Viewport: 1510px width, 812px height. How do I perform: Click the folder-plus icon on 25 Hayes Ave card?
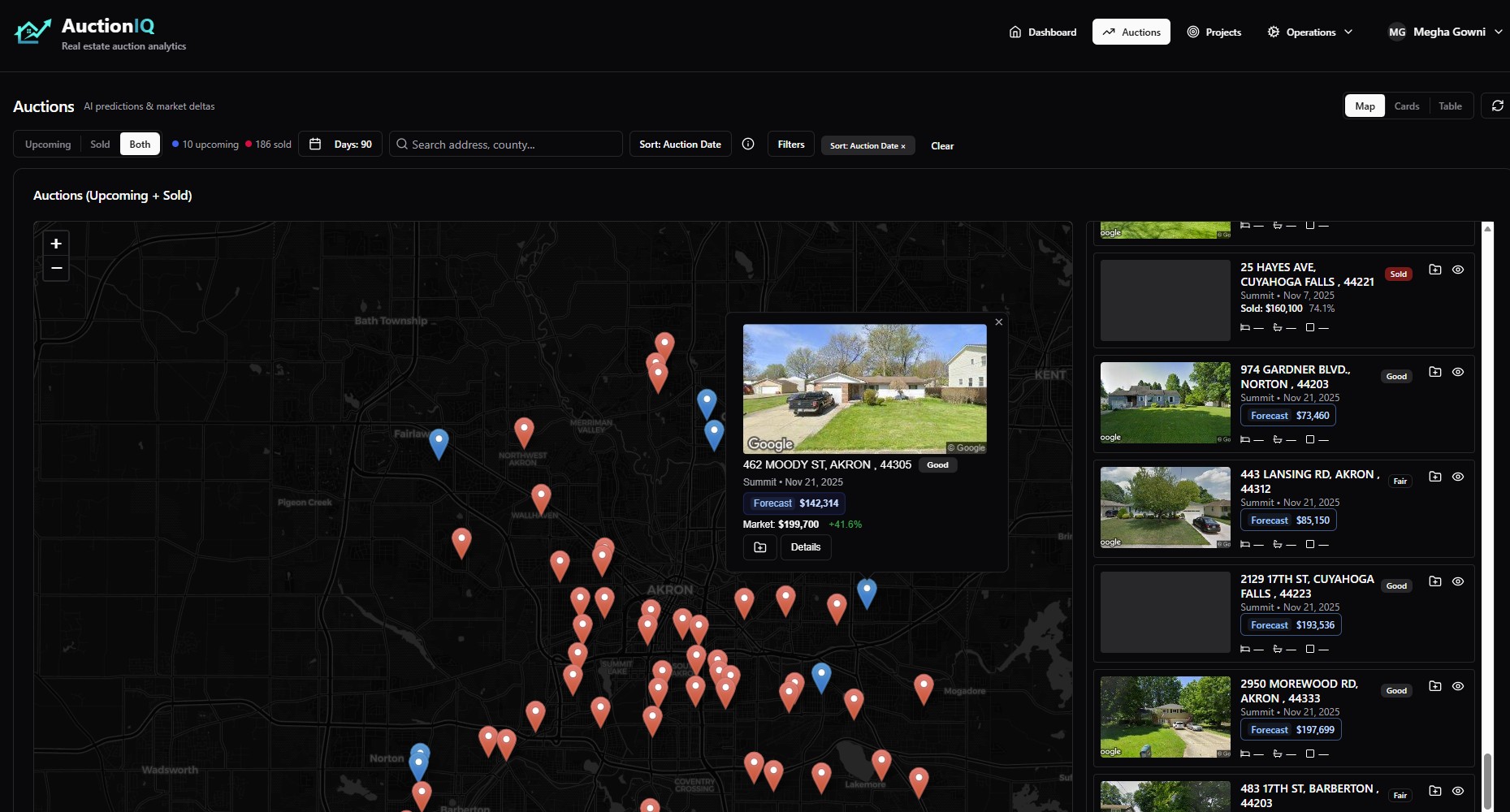coord(1434,270)
